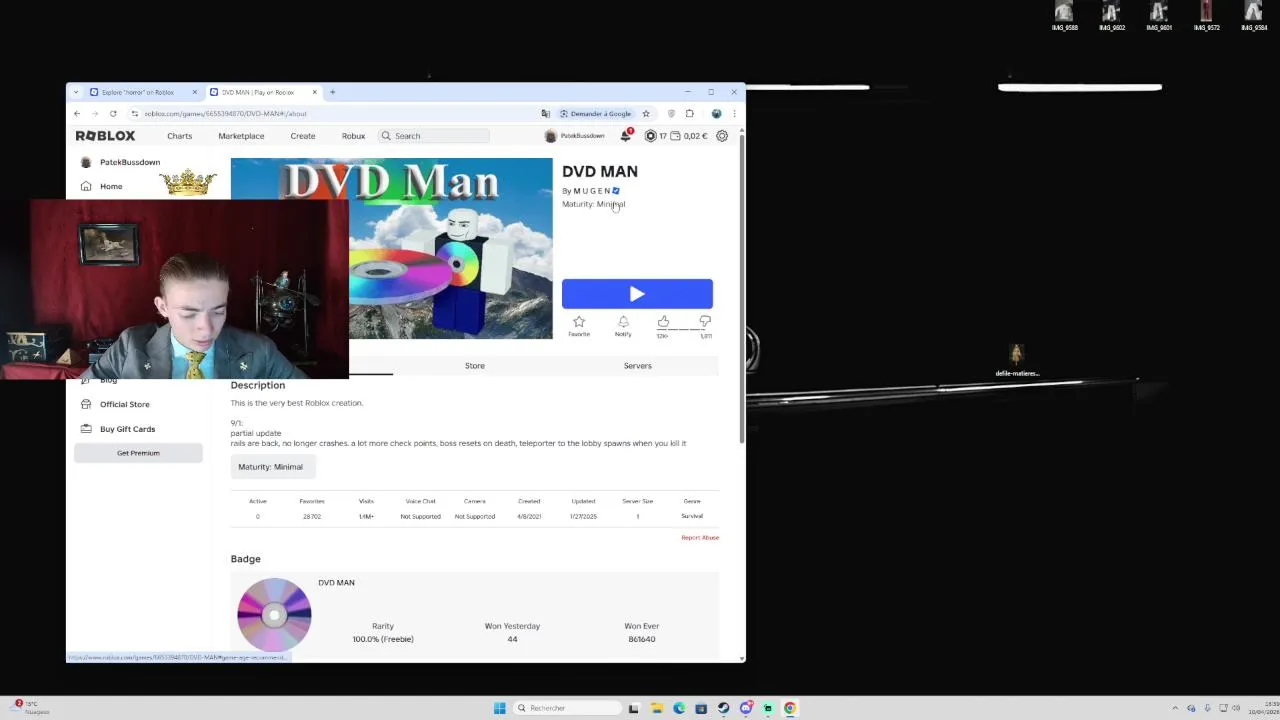
Task: Click Demander à Google button
Action: point(596,114)
